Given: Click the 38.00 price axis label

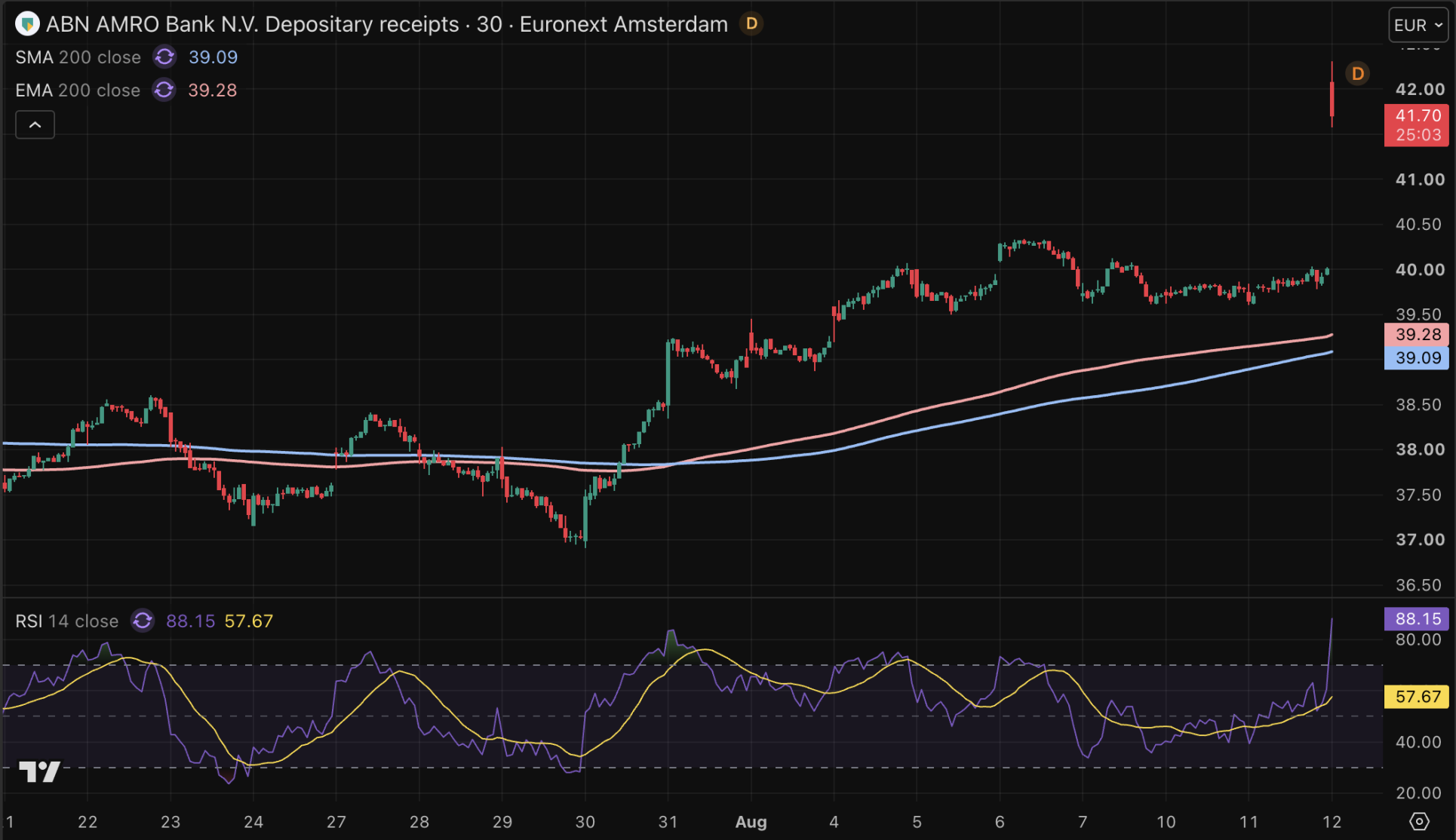Looking at the screenshot, I should click(1420, 449).
